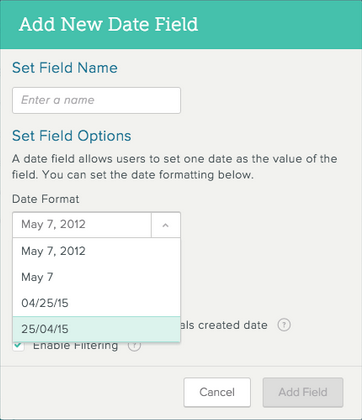Choose the May 7, 2012 option in the list
The image size is (362, 420).
point(97,251)
